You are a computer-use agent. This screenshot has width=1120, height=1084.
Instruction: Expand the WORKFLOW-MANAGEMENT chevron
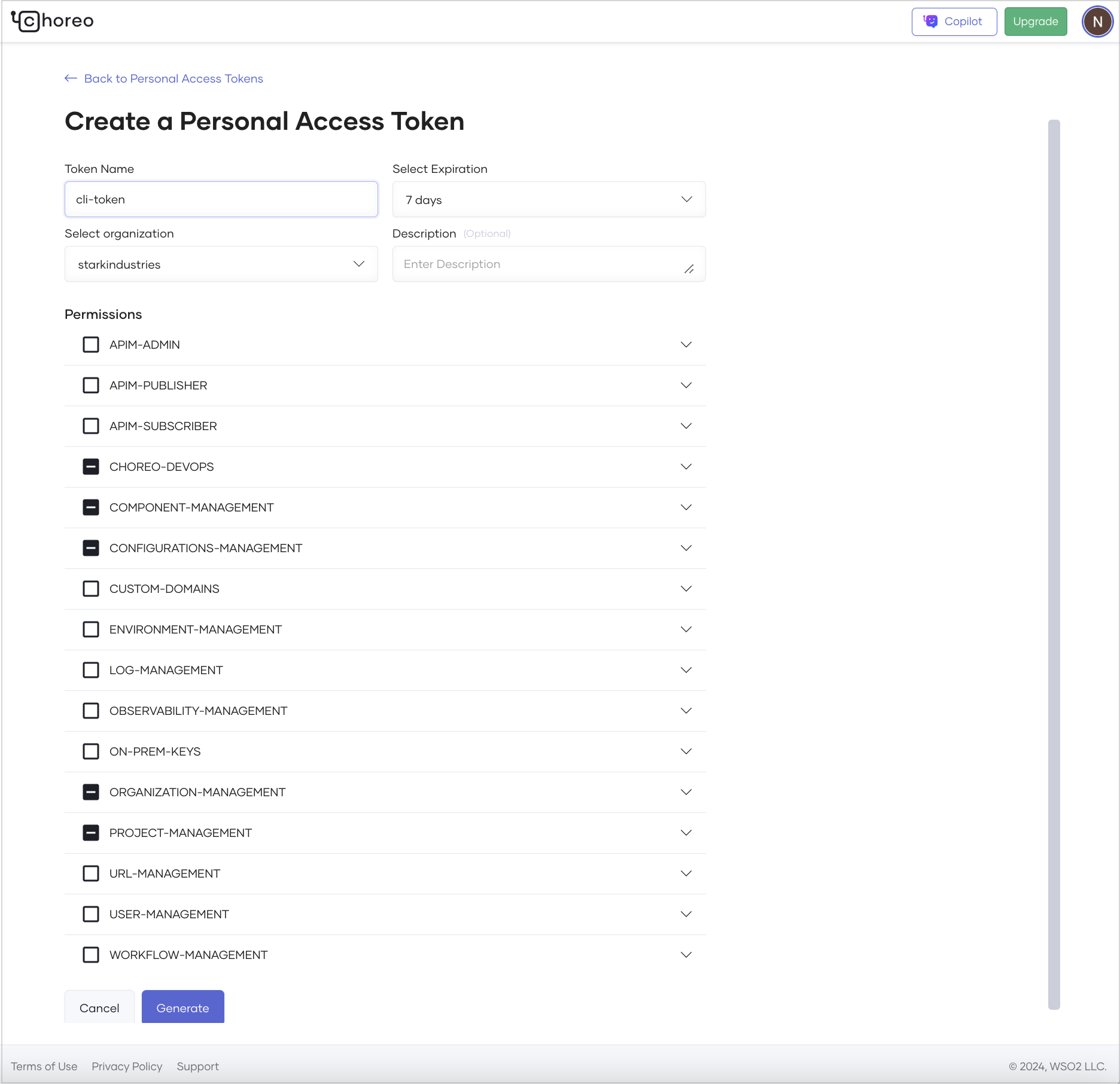pos(686,955)
